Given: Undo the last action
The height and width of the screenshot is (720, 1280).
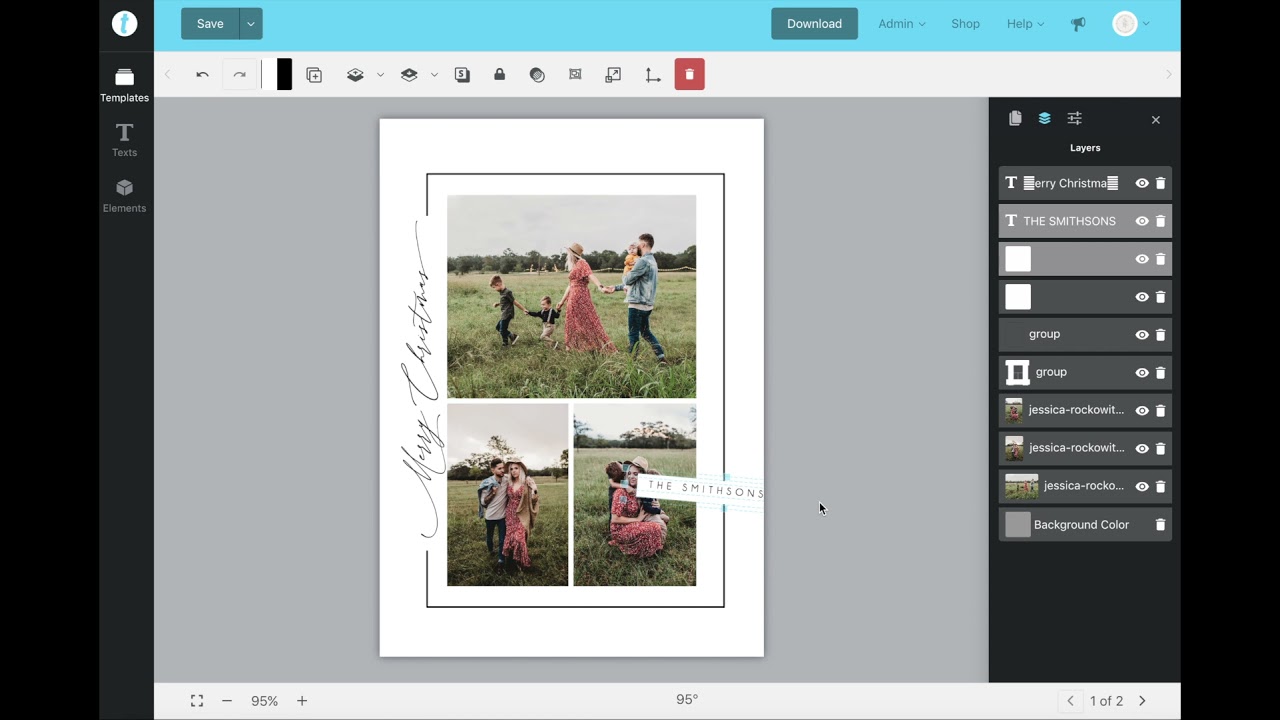Looking at the screenshot, I should point(202,74).
